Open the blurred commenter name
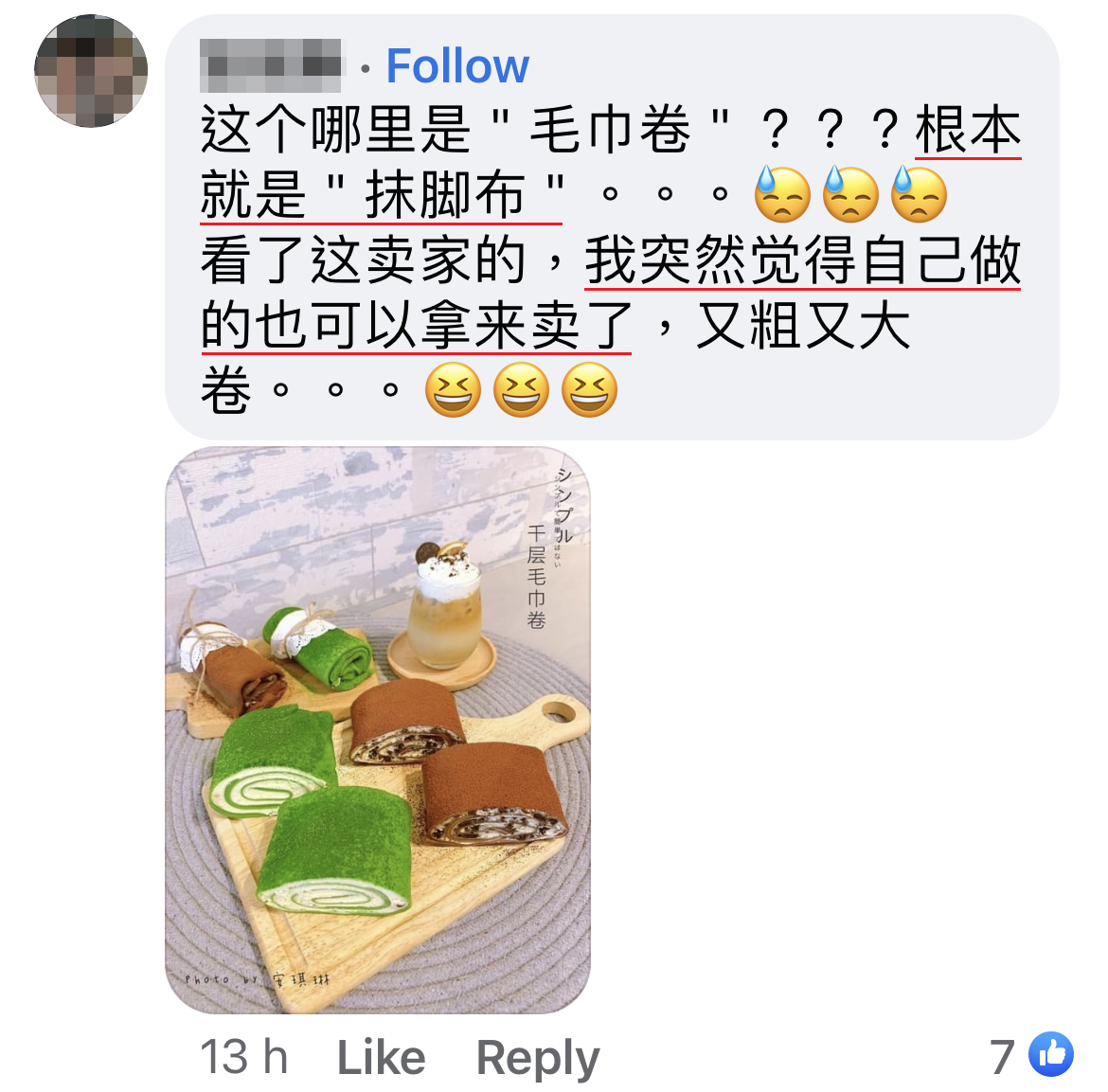Screen dimensions: 1108x1092 [x=271, y=65]
